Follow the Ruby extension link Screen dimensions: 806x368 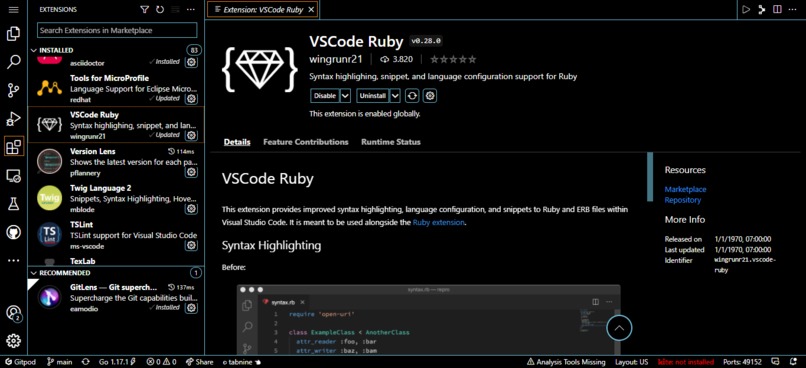click(x=438, y=223)
